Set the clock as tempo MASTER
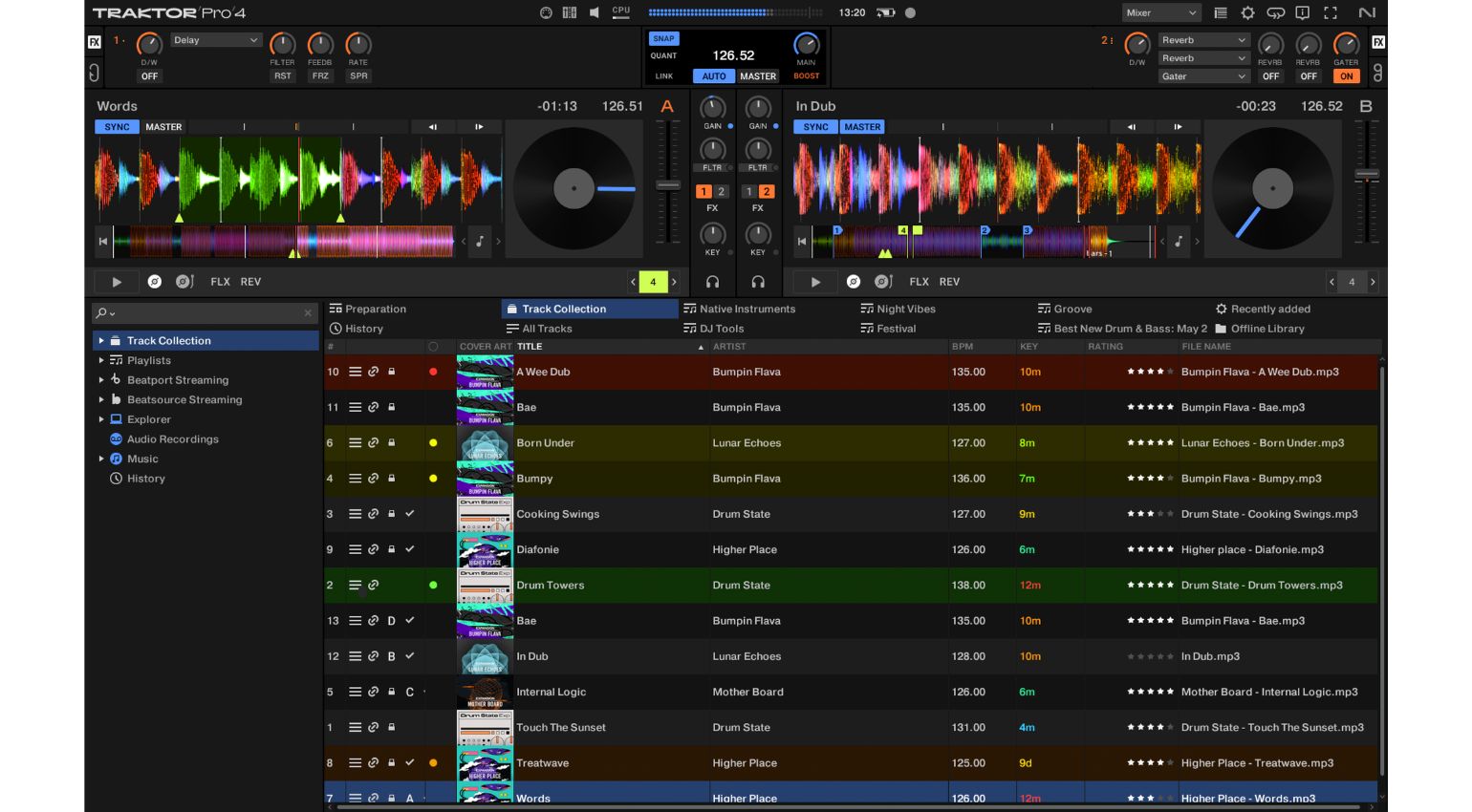 tap(758, 76)
